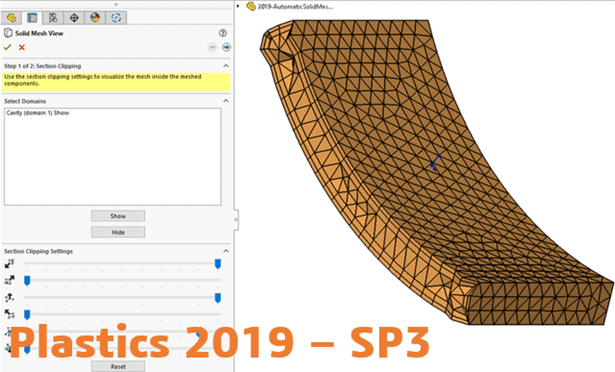Adjust the second section clipping slider handle
Viewport: 615px width, 372px height.
tap(27, 281)
